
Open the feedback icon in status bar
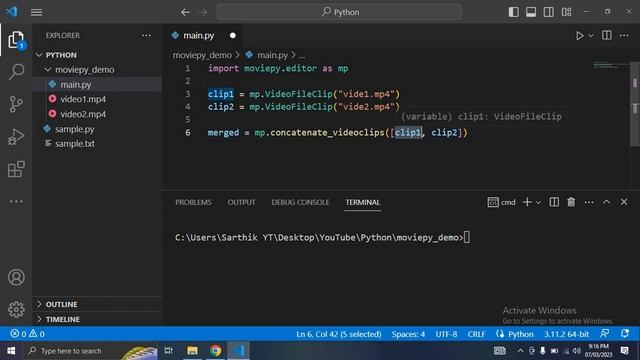[x=604, y=333]
